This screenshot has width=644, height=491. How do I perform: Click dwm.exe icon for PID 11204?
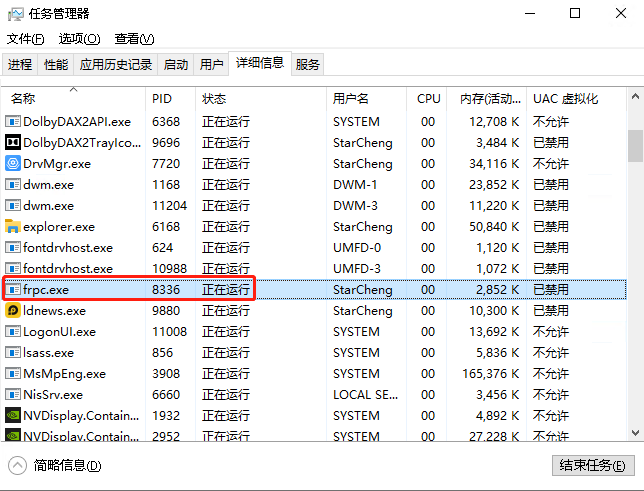pos(13,205)
